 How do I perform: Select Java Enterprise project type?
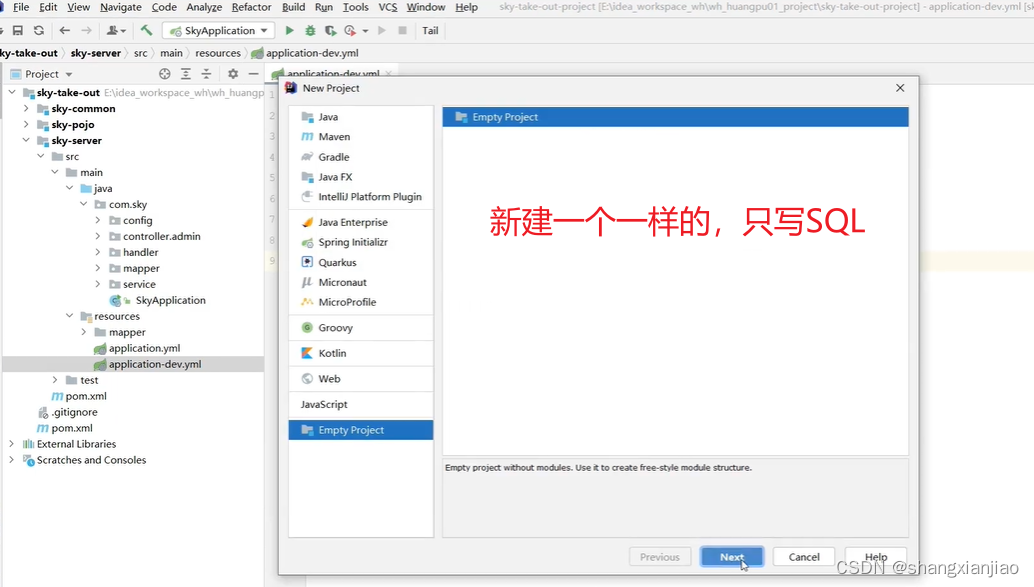click(x=361, y=222)
